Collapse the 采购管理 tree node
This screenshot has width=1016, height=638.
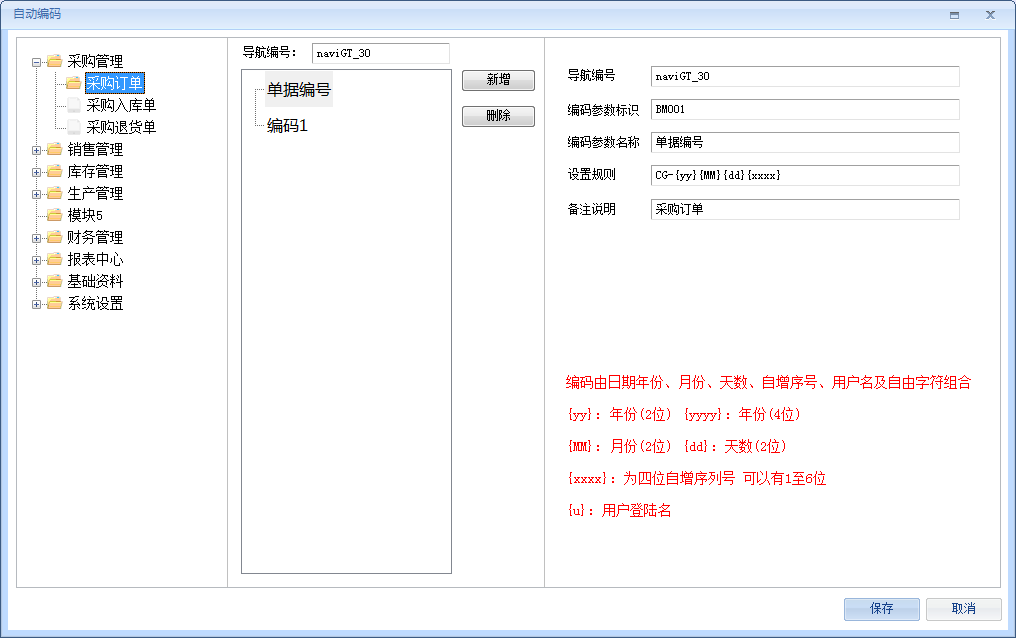(37, 61)
